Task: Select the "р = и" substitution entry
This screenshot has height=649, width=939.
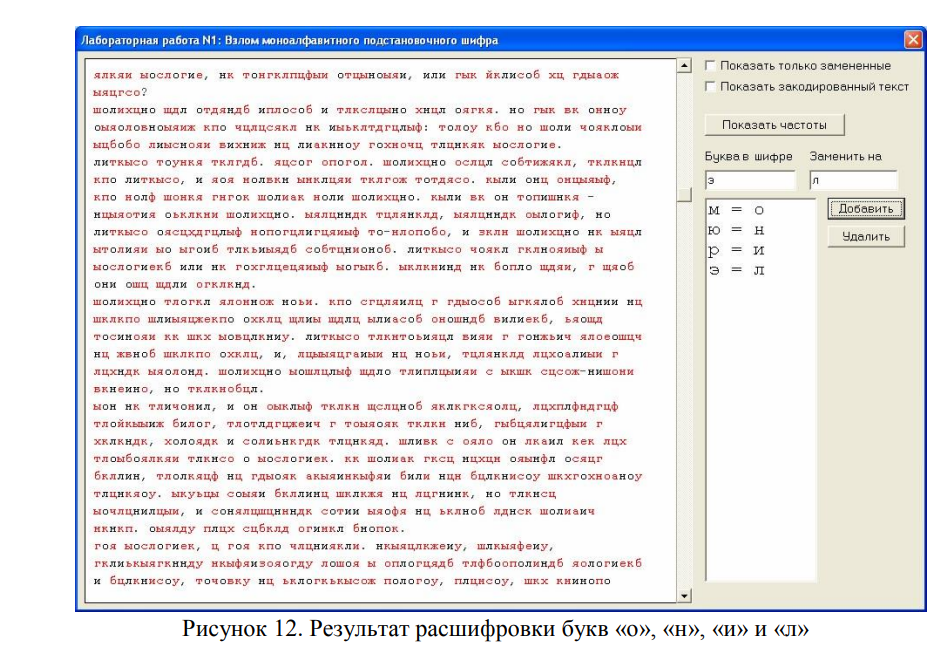Action: point(736,251)
